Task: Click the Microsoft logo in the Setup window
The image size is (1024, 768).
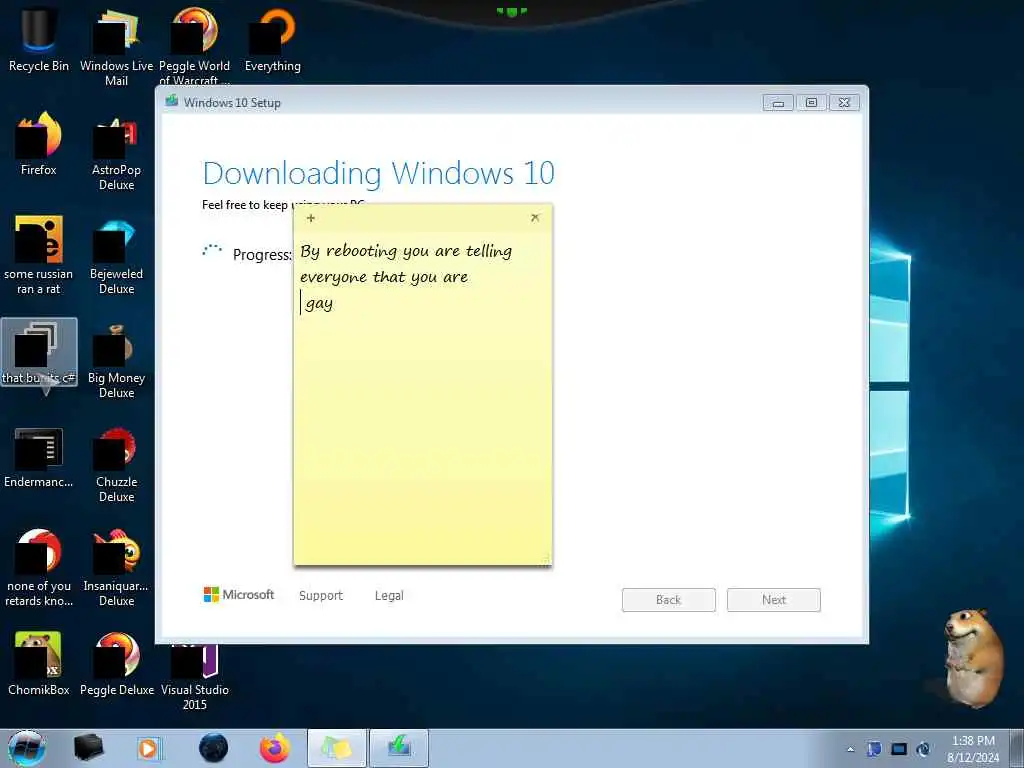Action: coord(239,594)
